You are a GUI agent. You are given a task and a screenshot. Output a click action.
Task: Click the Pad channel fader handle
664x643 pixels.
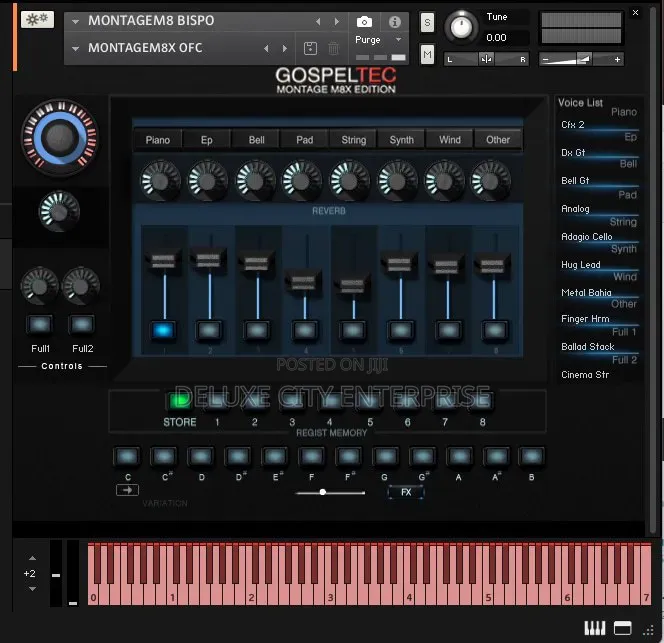[x=303, y=281]
